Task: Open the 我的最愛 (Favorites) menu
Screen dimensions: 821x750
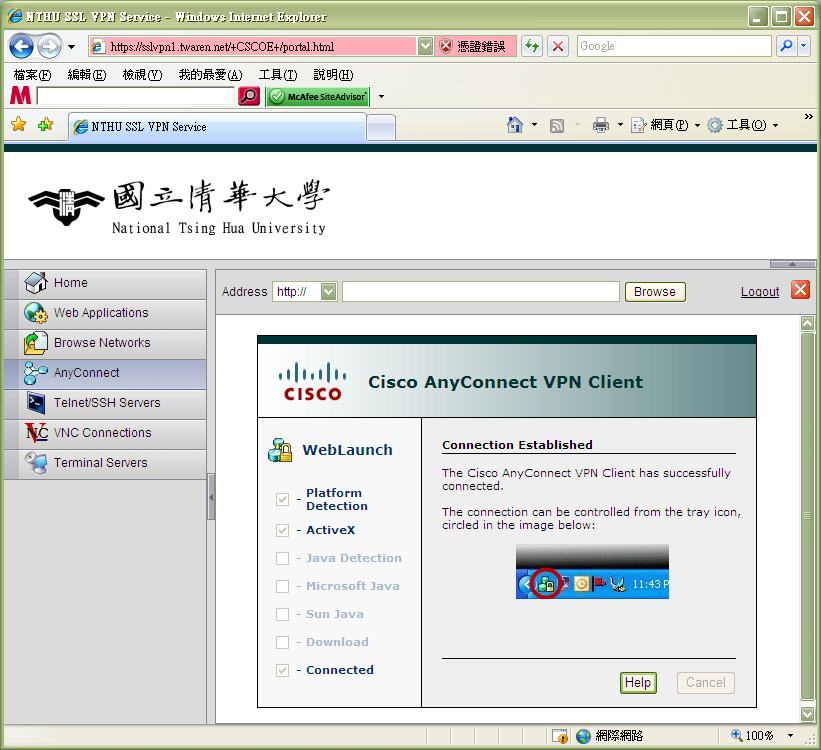Action: [x=210, y=75]
